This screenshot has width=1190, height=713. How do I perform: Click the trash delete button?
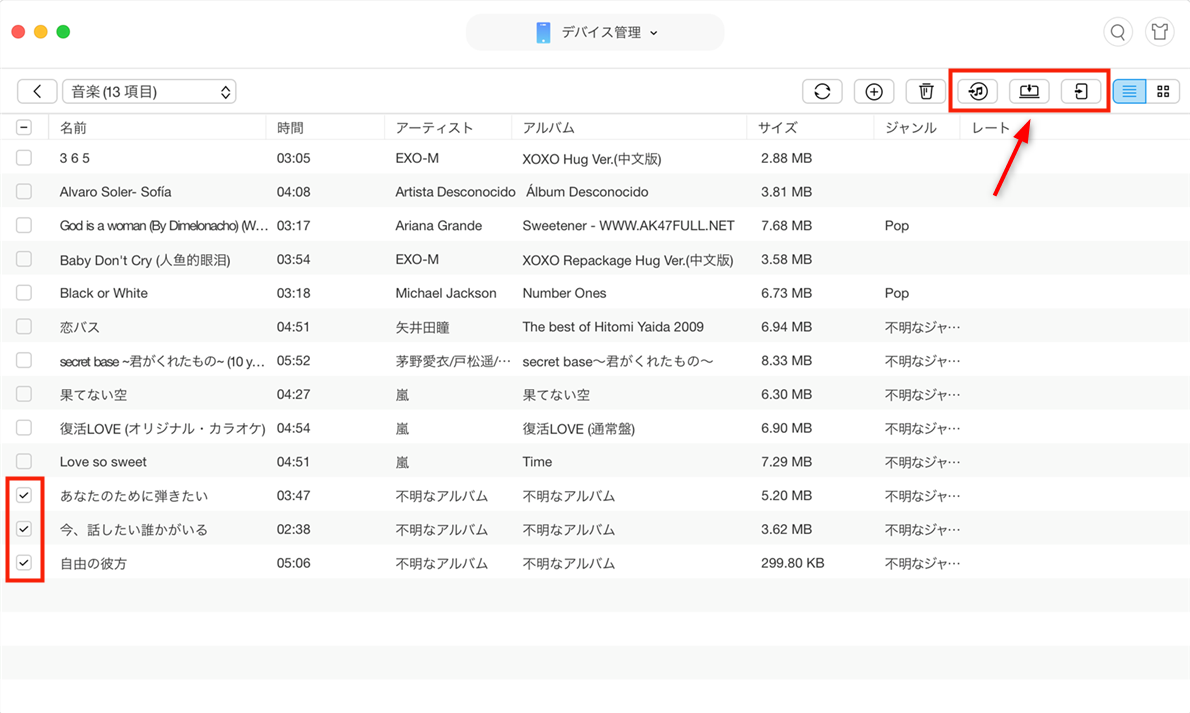926,92
